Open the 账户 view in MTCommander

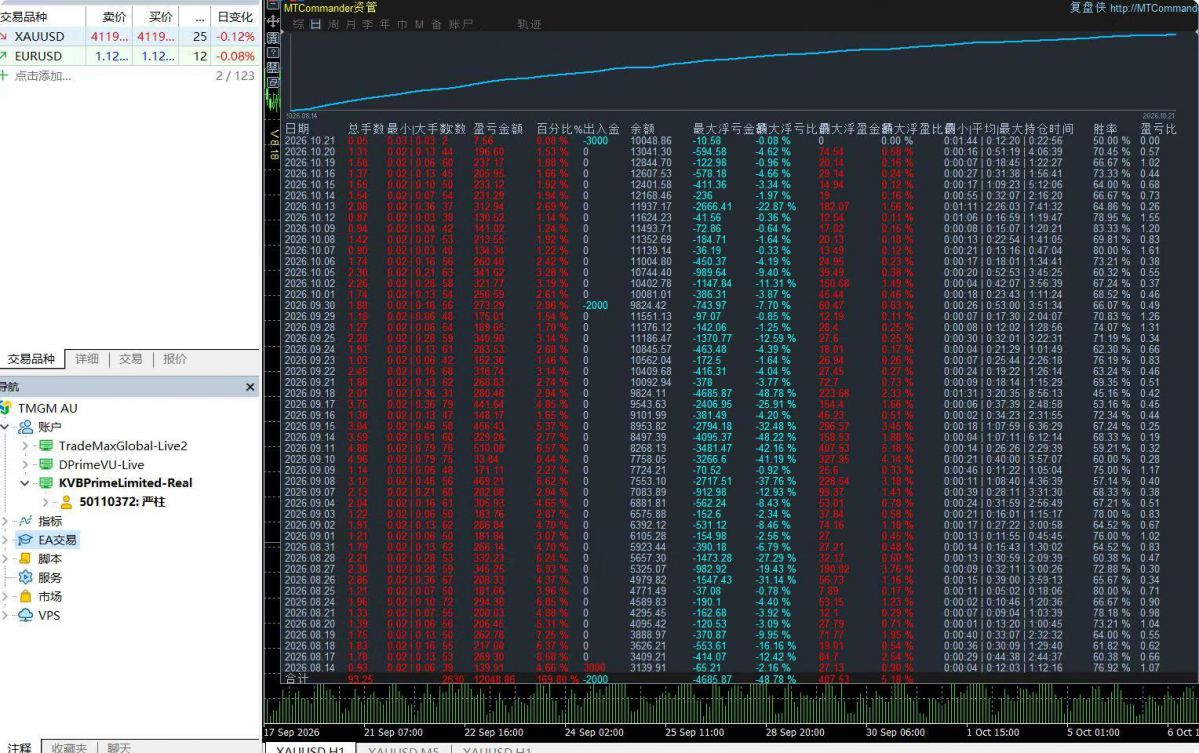pyautogui.click(x=461, y=24)
